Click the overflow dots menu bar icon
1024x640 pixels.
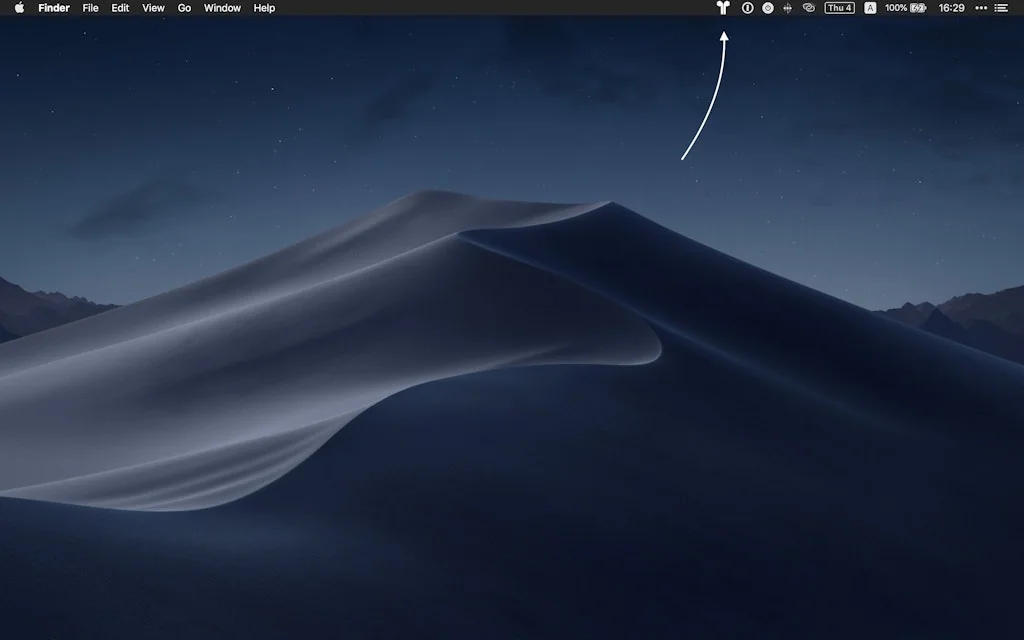(980, 8)
